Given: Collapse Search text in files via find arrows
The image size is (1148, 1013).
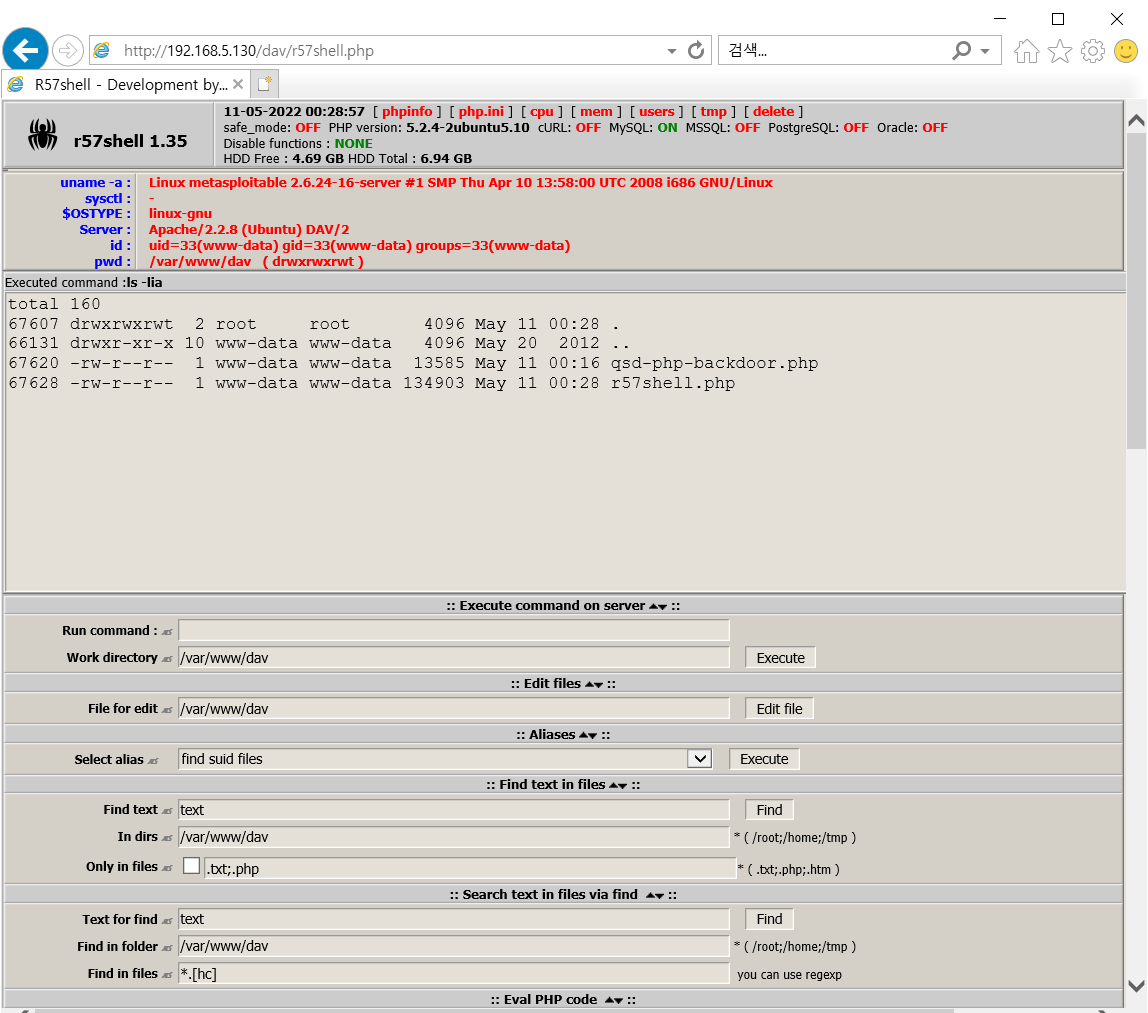Looking at the screenshot, I should [x=655, y=896].
